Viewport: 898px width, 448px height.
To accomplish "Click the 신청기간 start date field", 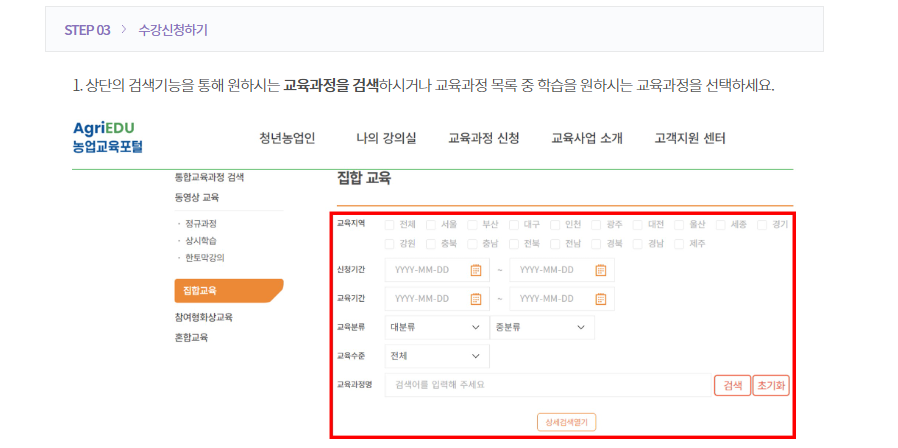I will [437, 270].
